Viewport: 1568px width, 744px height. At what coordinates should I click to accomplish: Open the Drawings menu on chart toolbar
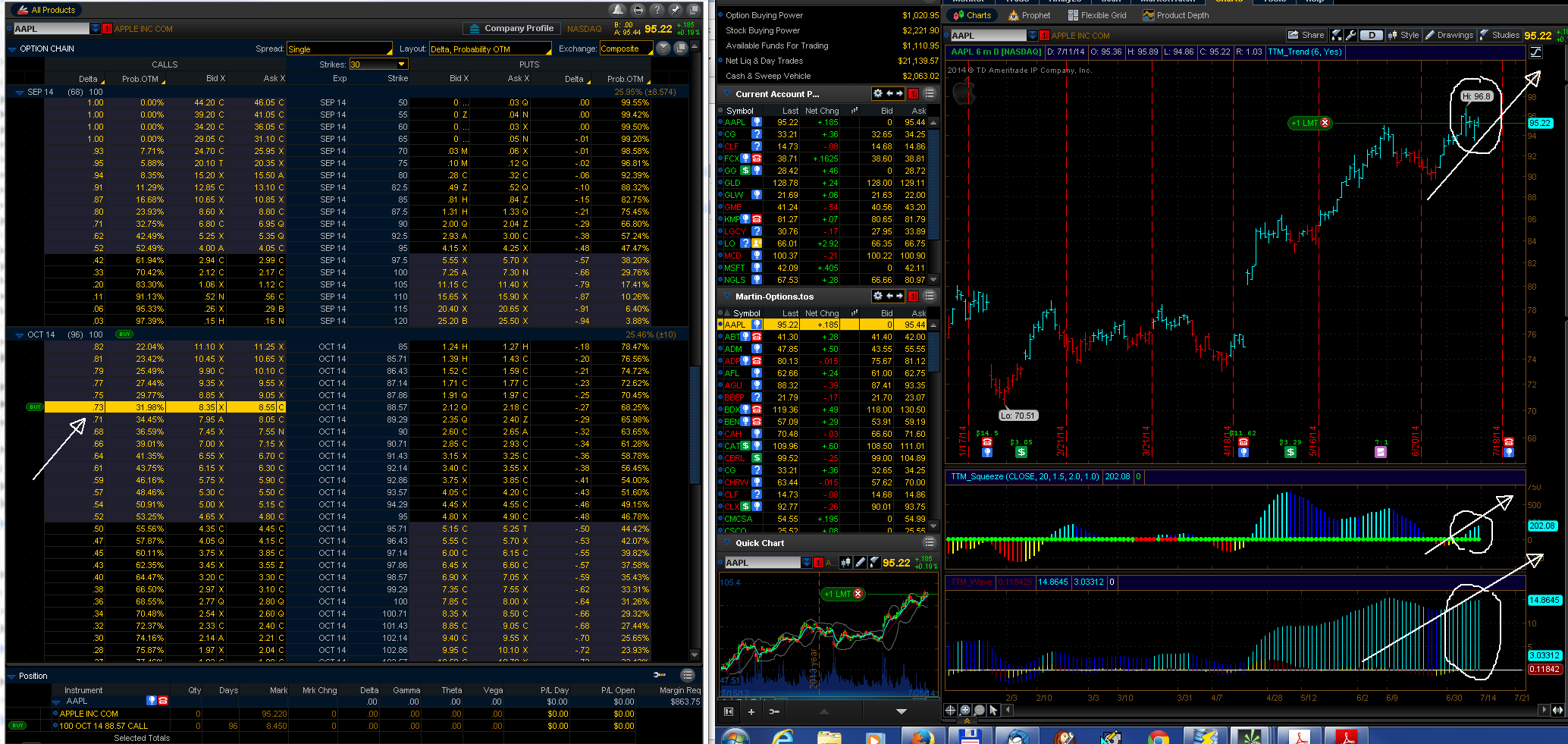[x=1449, y=35]
